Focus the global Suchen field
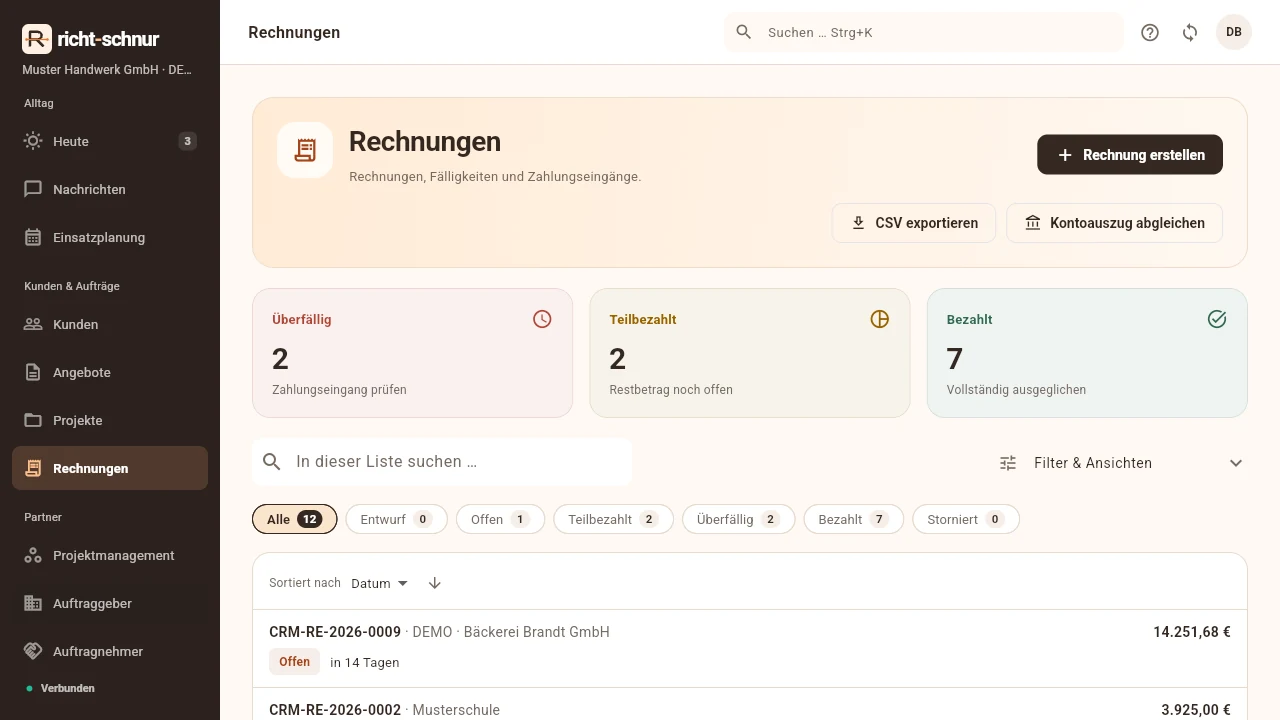The height and width of the screenshot is (720, 1280). click(924, 32)
